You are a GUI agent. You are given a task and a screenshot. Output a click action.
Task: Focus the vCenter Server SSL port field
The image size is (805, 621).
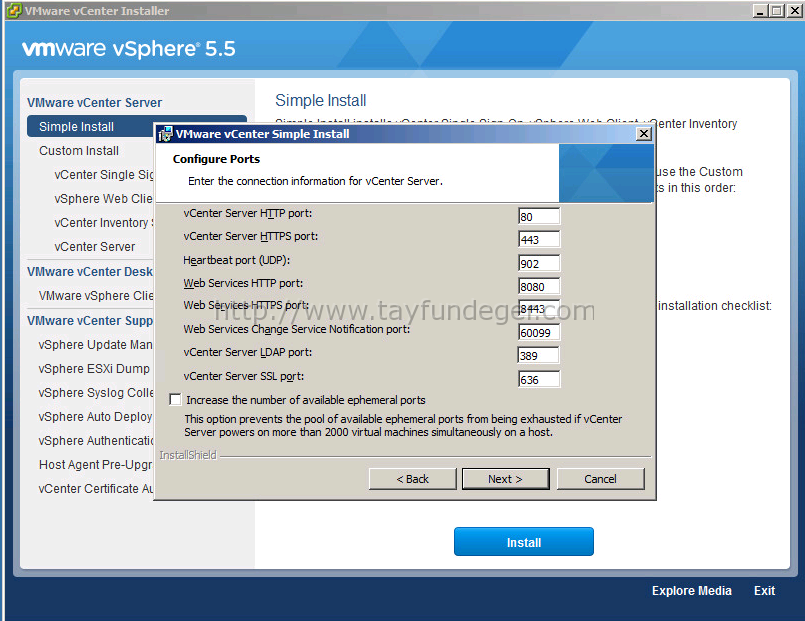(x=539, y=379)
